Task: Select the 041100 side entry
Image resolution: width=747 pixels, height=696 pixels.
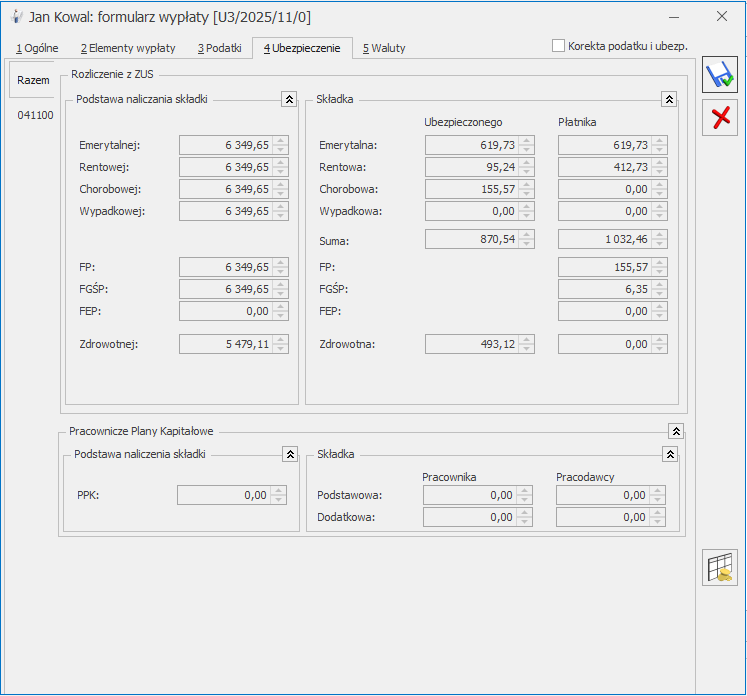Action: point(35,115)
